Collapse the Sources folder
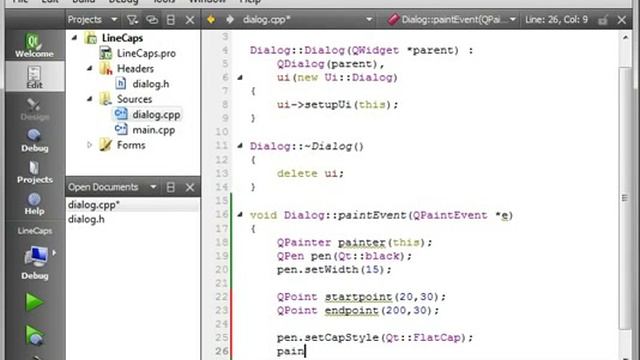 click(89, 99)
